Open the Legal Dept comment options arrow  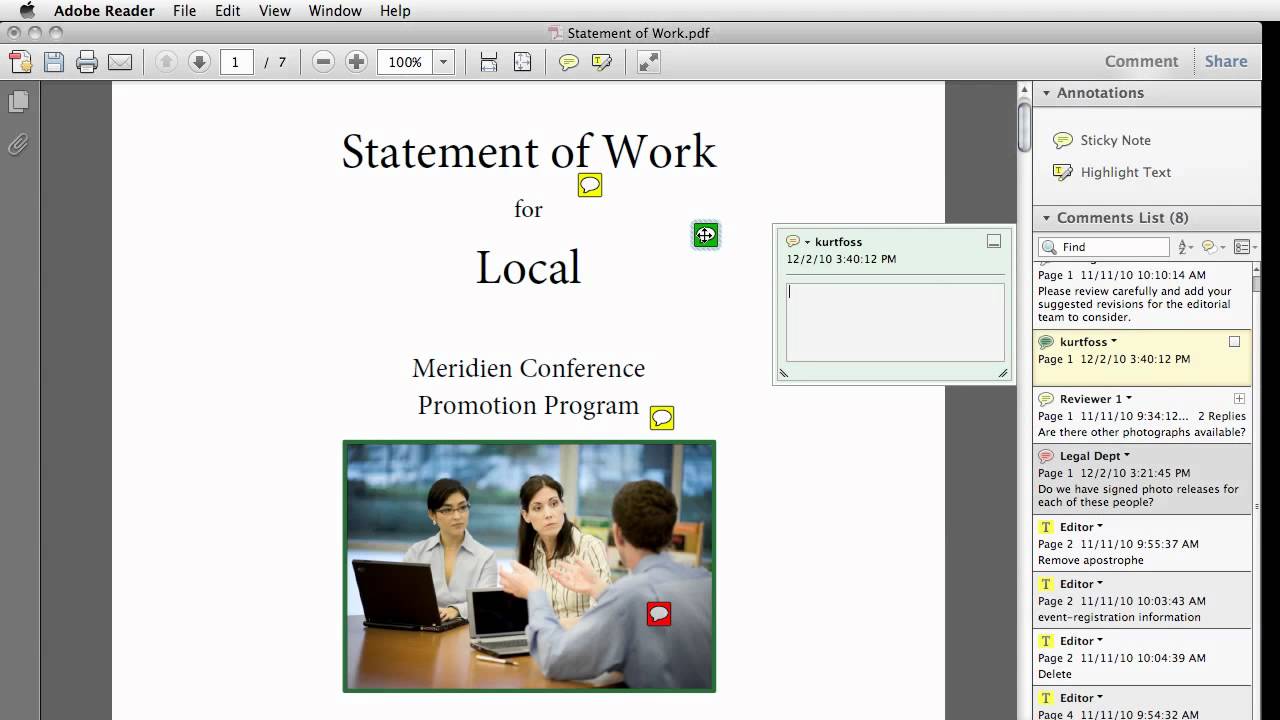point(1127,456)
